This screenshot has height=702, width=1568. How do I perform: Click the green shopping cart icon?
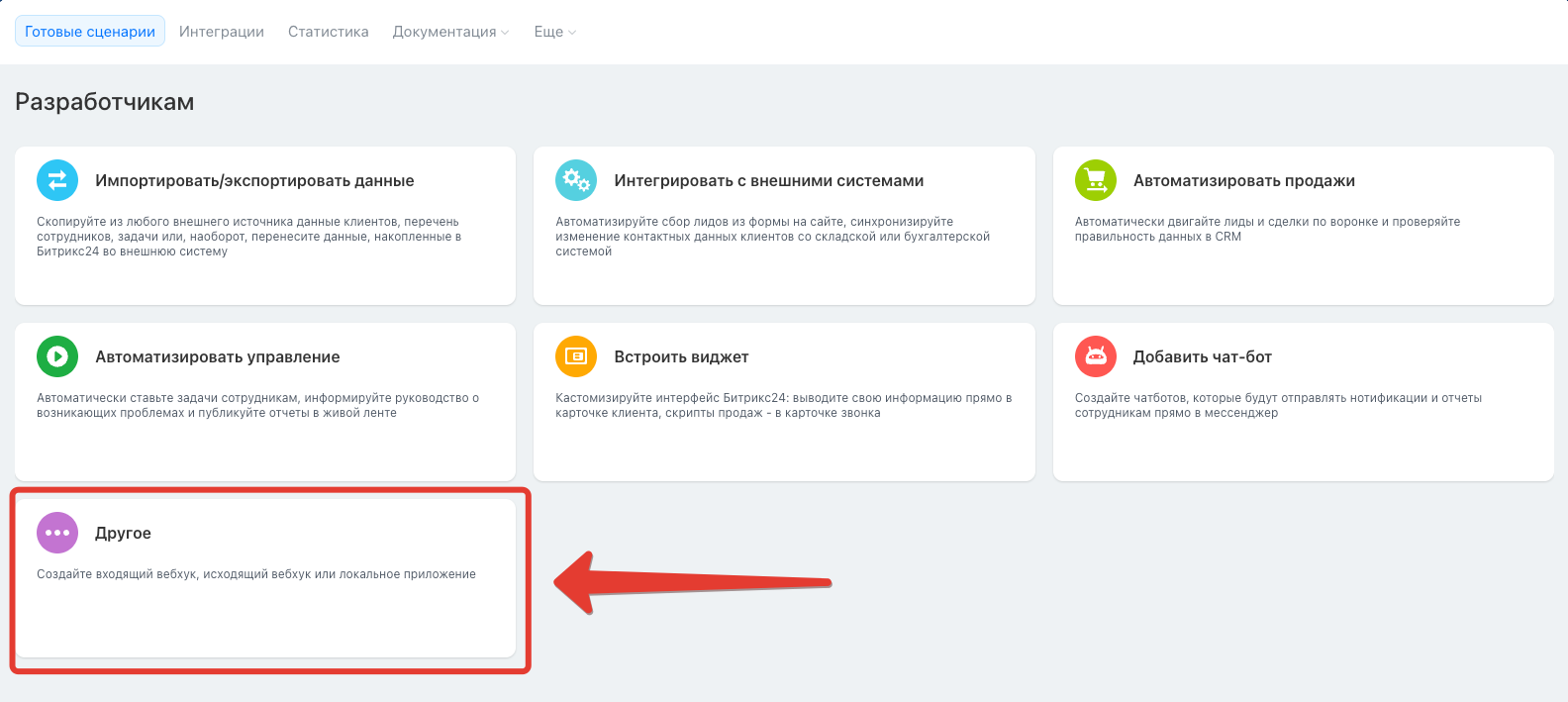click(x=1095, y=180)
